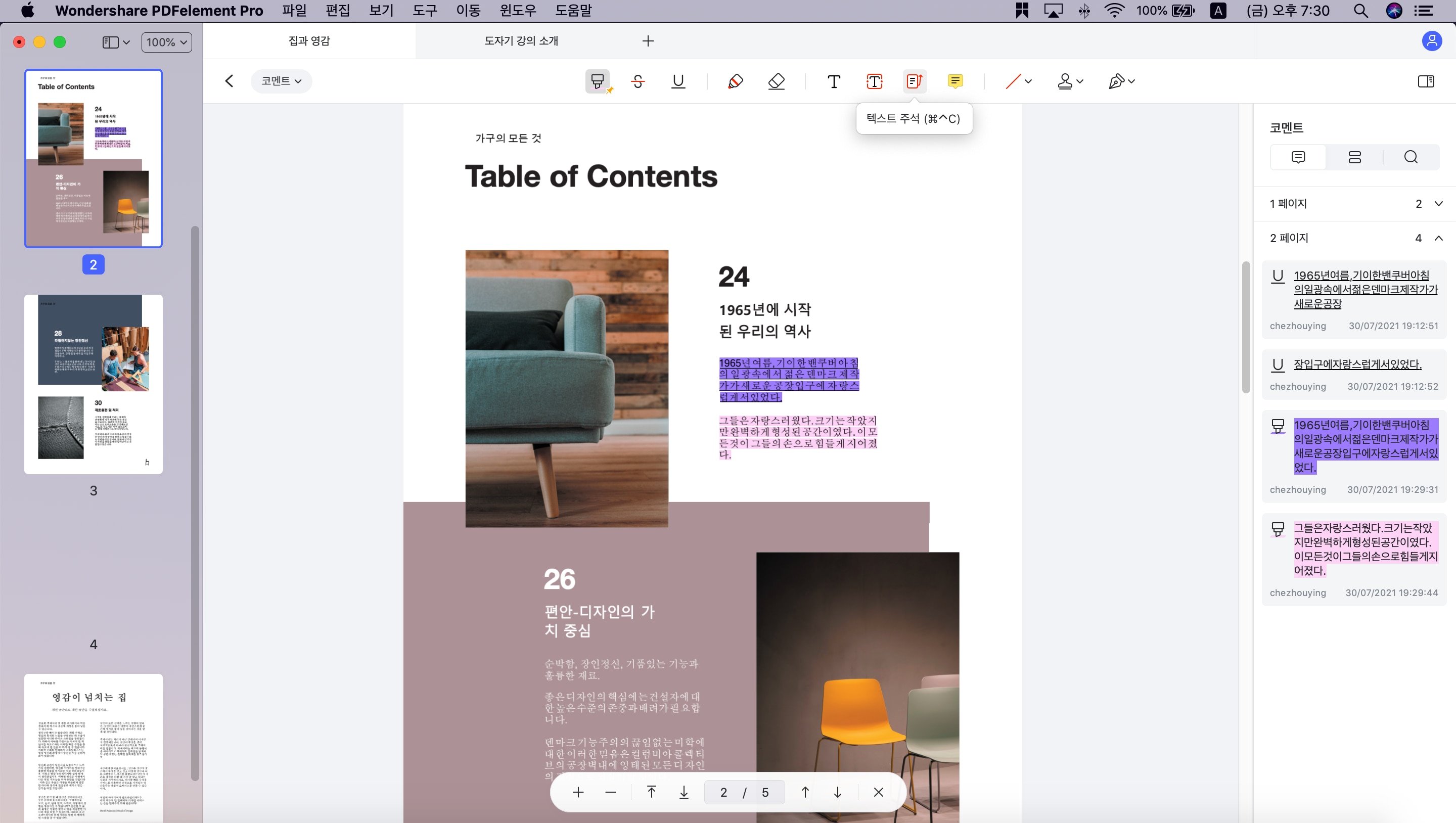Collapse the 2 페이지 comment group

point(1439,238)
